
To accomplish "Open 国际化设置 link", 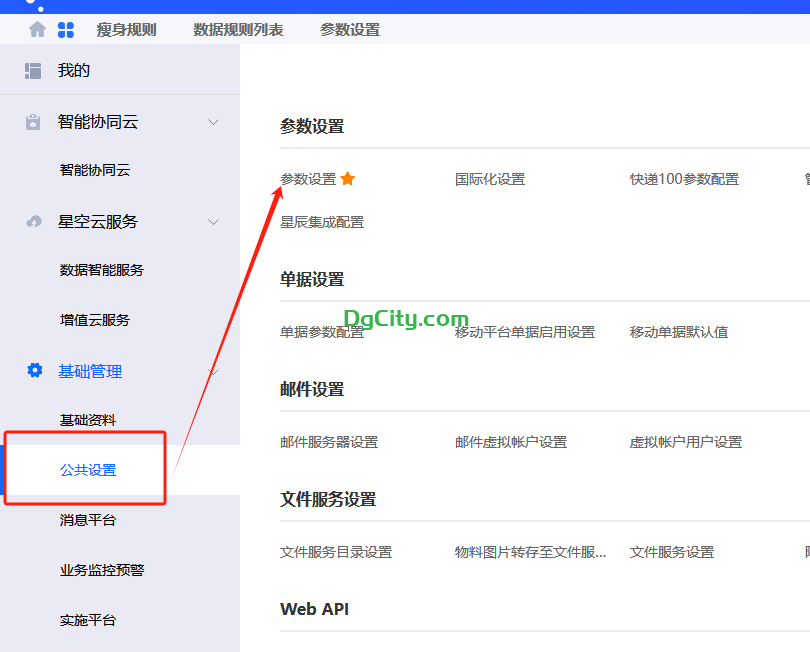I will pyautogui.click(x=490, y=179).
